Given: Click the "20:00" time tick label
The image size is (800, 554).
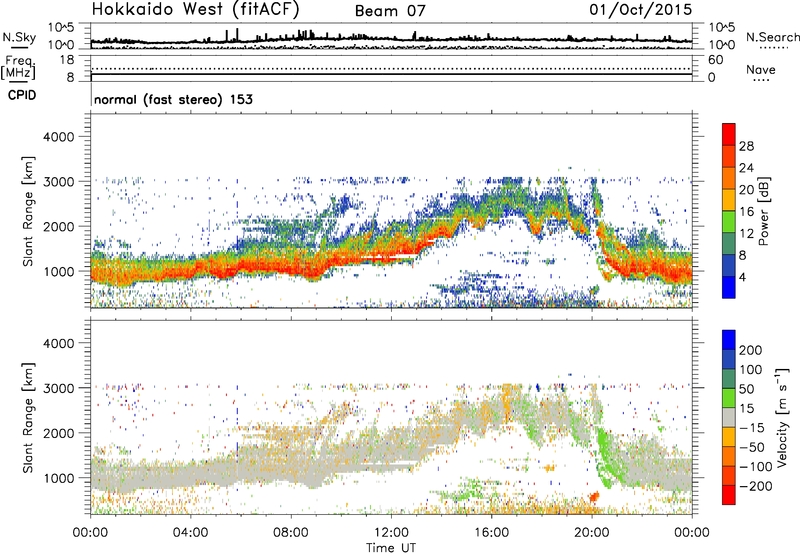Looking at the screenshot, I should coord(592,533).
